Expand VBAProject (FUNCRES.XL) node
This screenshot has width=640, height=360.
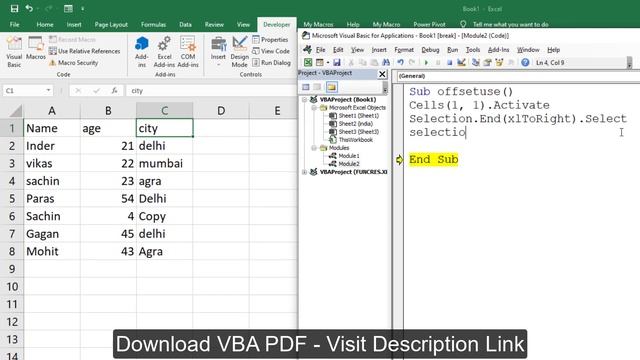304,172
